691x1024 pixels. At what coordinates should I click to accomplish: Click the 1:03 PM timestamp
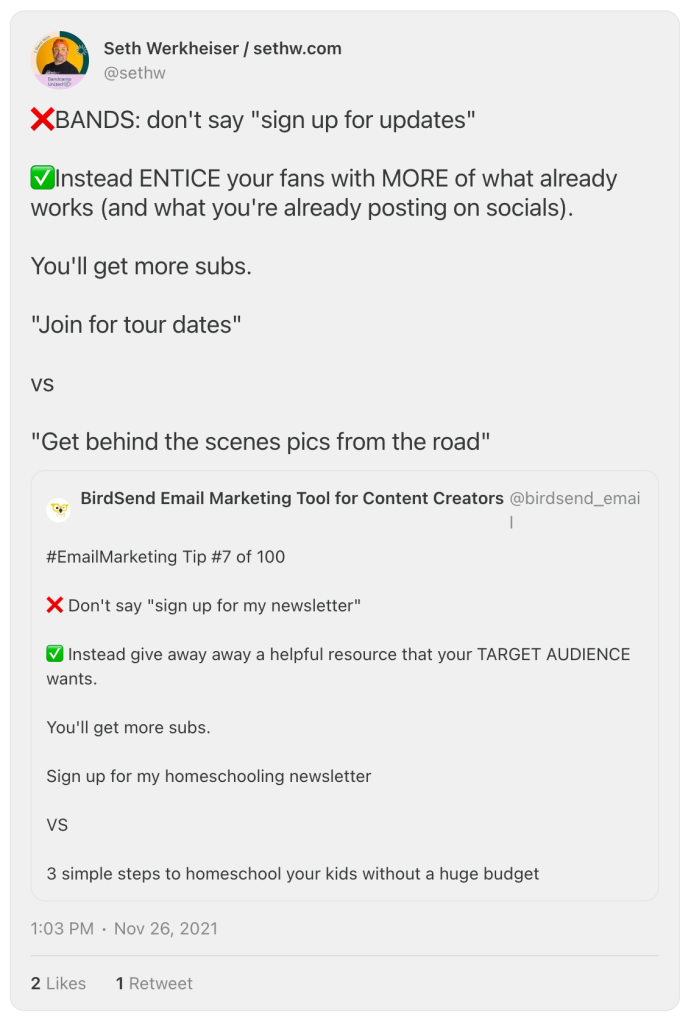62,929
